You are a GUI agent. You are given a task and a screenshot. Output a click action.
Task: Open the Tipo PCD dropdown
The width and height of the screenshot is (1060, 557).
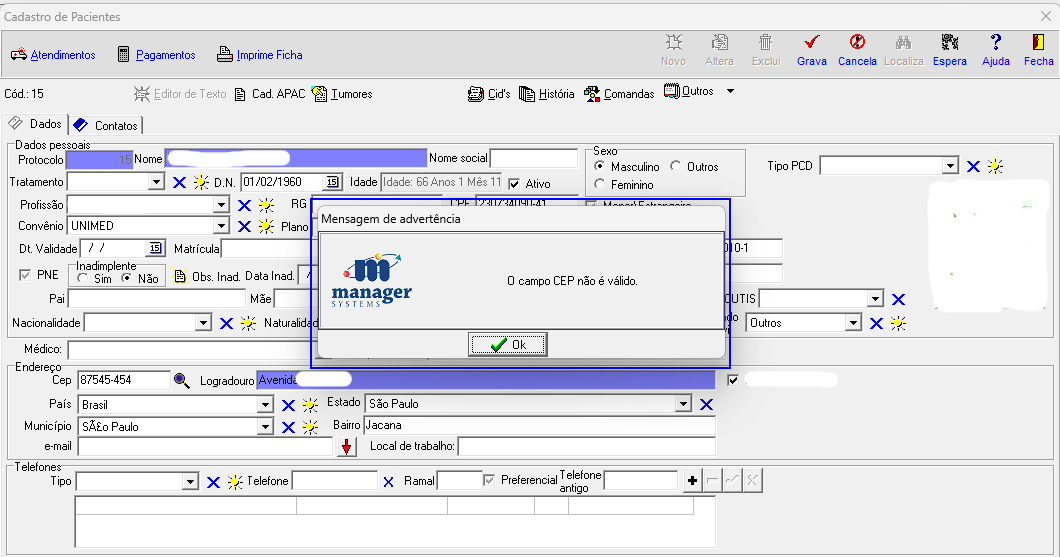coord(950,166)
